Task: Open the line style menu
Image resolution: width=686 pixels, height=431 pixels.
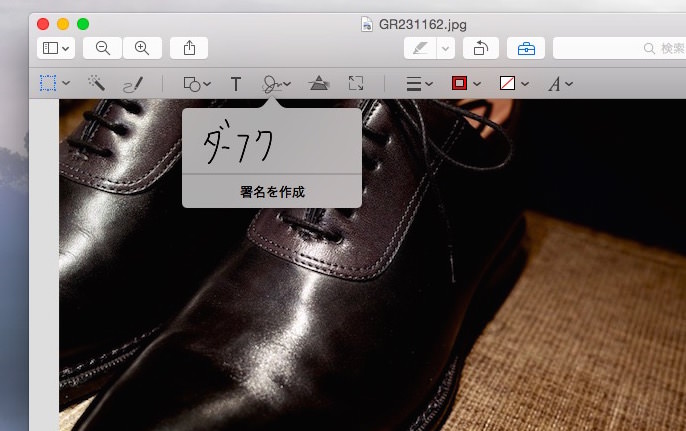Action: click(x=419, y=84)
